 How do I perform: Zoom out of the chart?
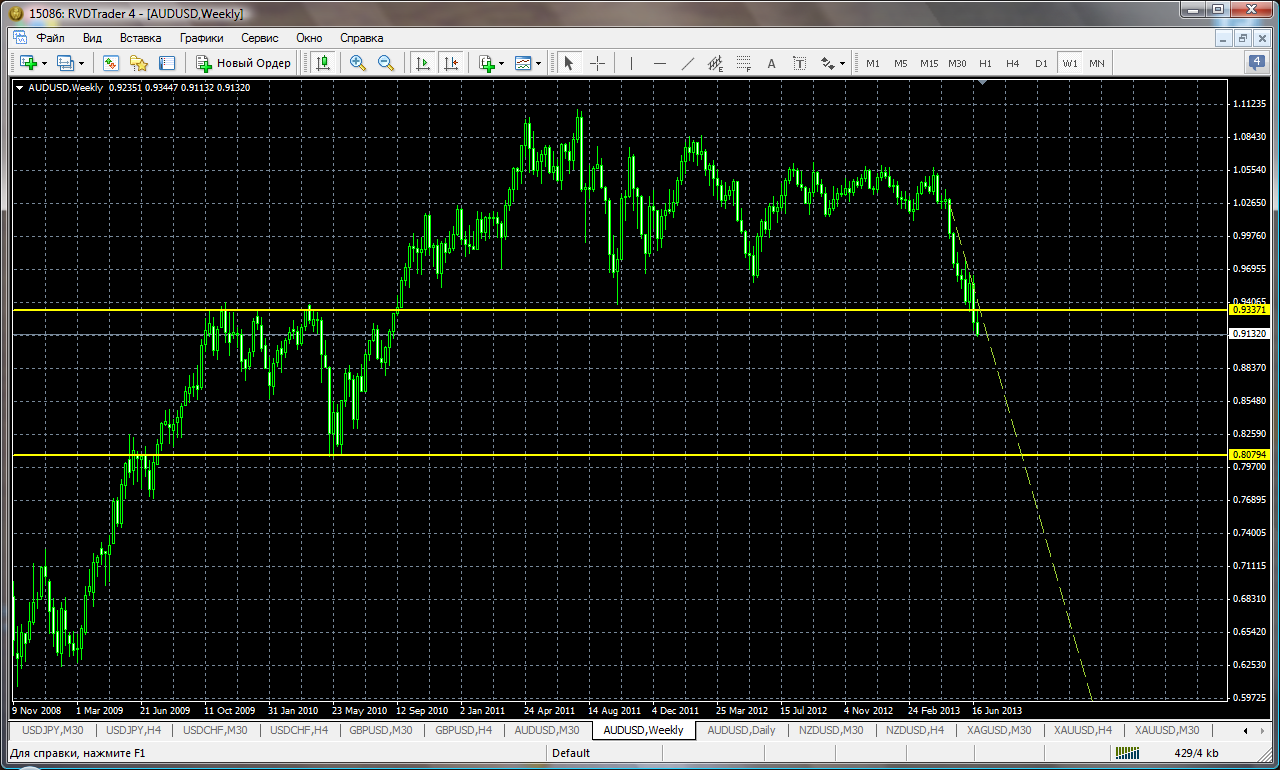(x=386, y=63)
